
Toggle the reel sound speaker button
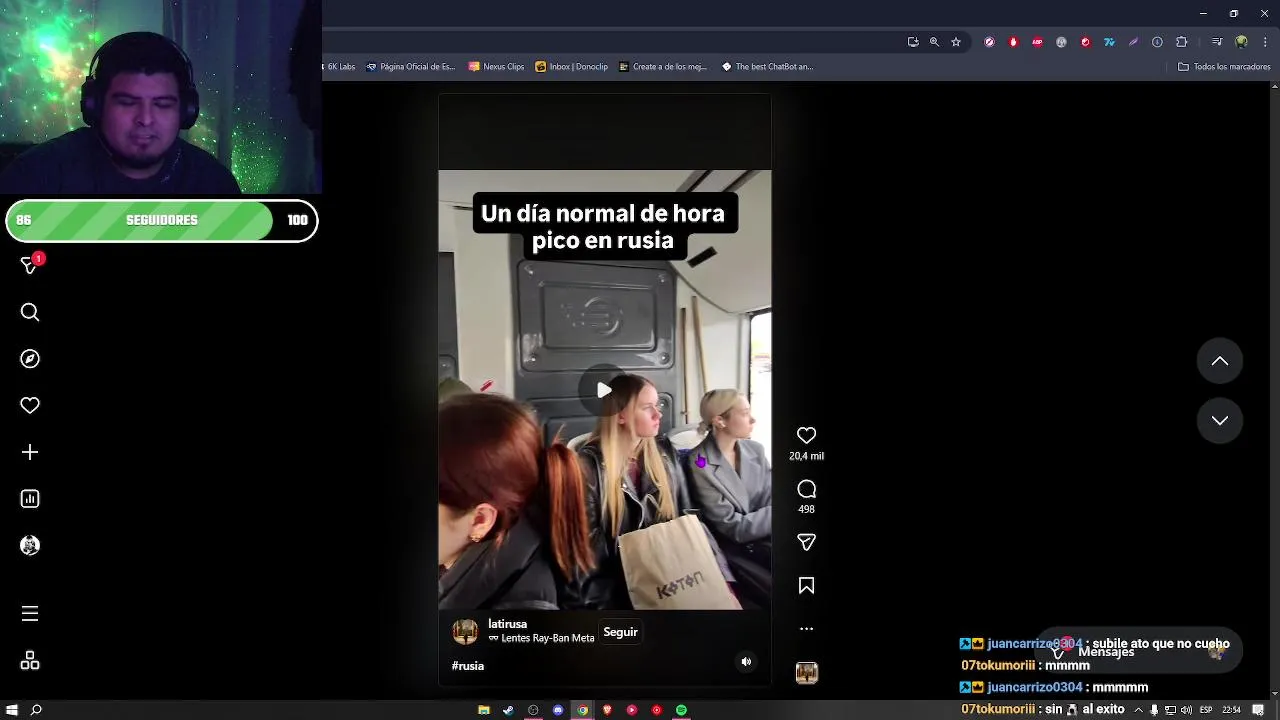pyautogui.click(x=746, y=662)
